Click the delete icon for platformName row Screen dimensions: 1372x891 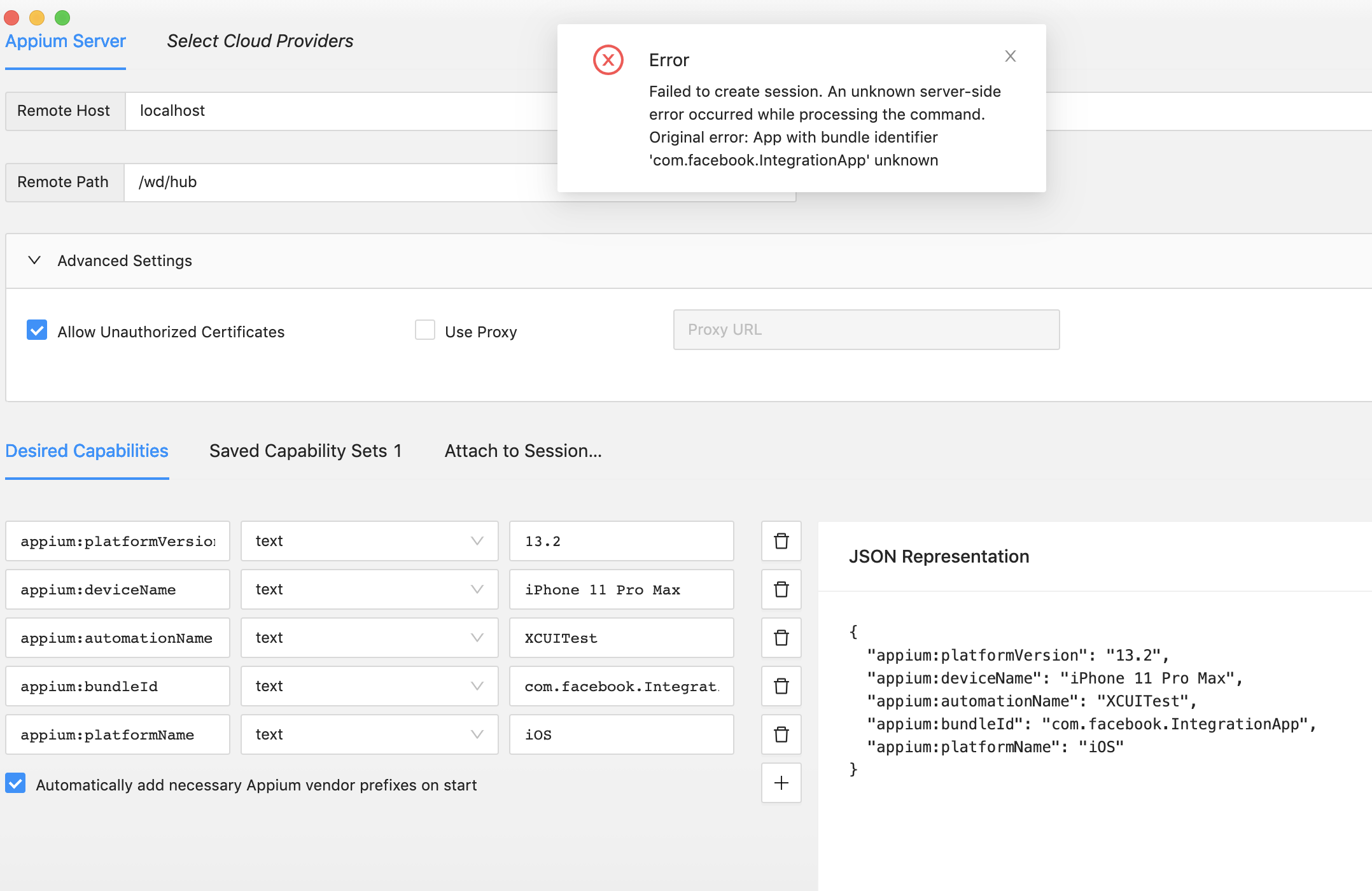click(781, 734)
